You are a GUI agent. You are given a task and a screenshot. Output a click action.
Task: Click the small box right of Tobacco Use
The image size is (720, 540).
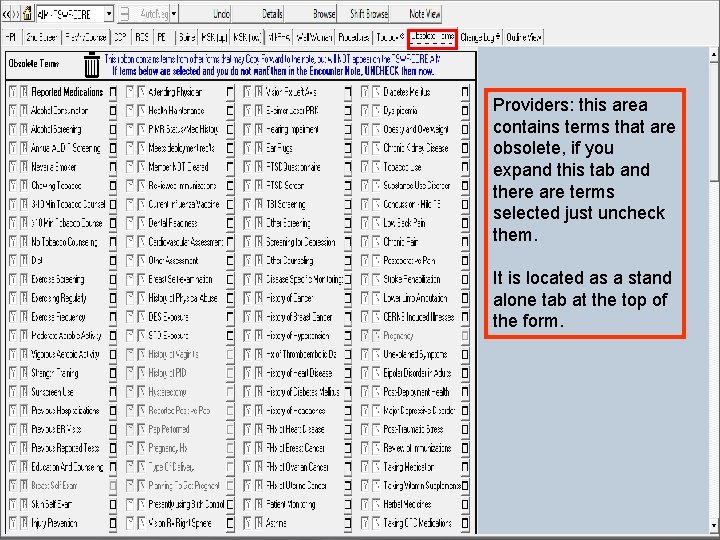point(465,167)
